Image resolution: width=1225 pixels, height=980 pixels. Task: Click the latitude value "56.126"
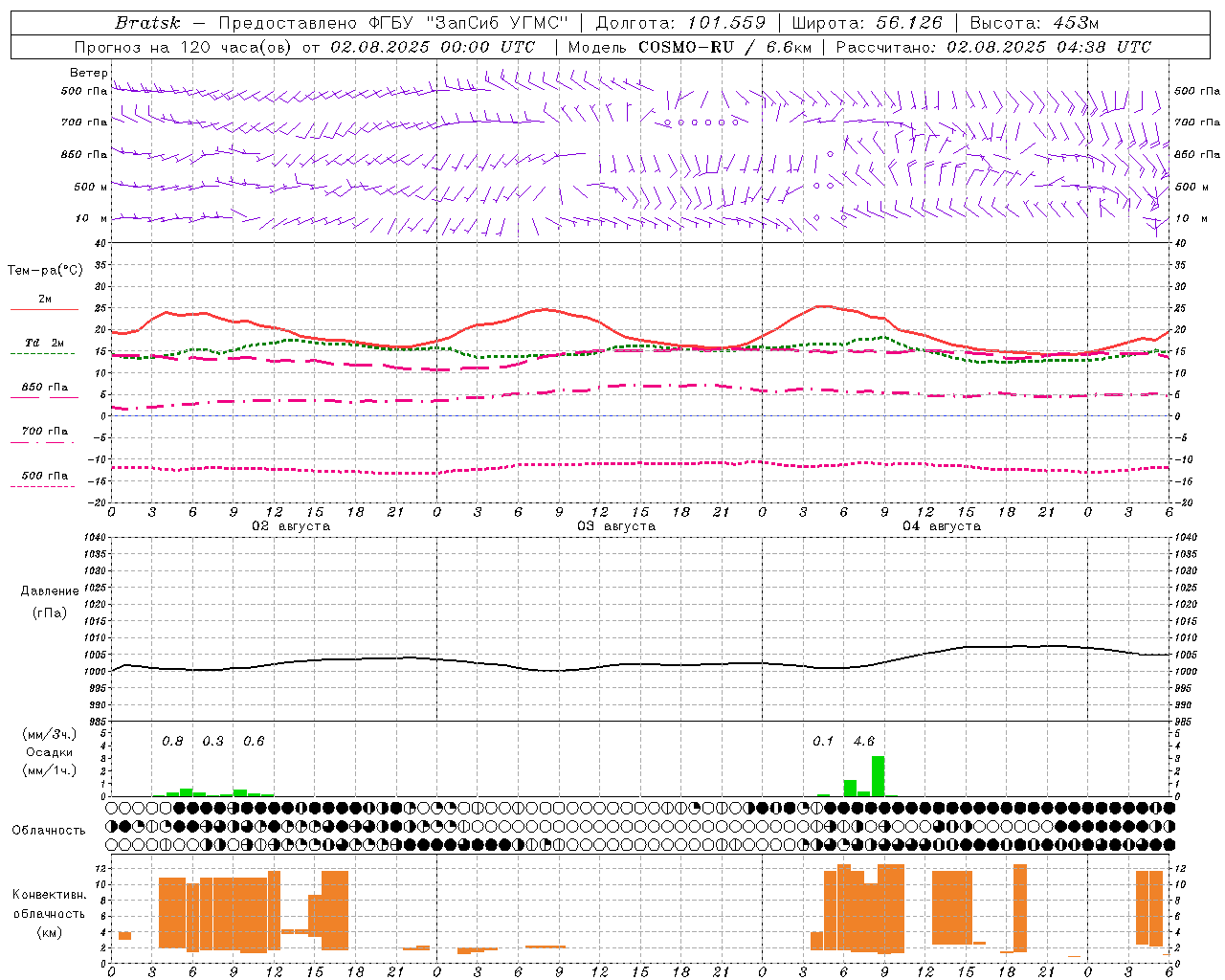point(909,23)
